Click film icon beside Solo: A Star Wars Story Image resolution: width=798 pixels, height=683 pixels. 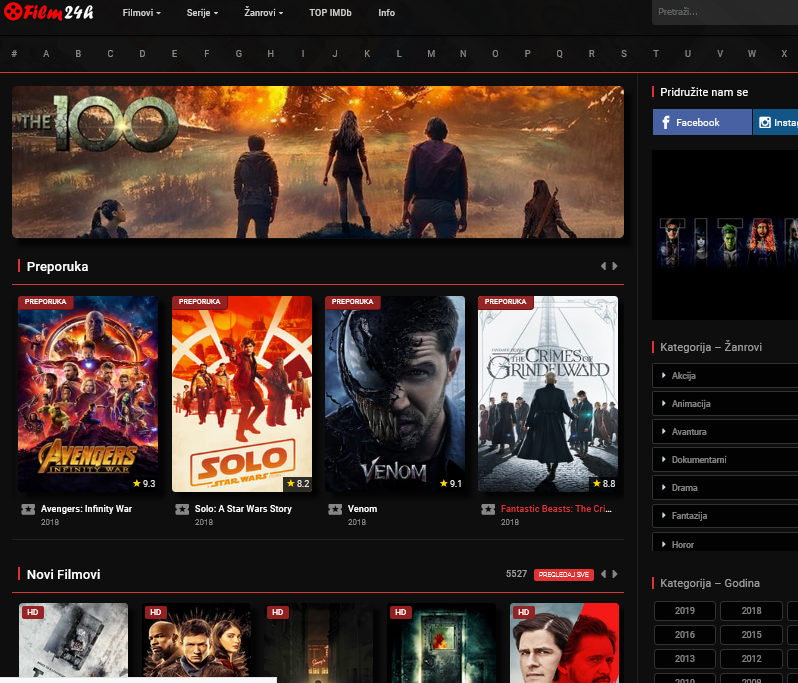point(182,509)
